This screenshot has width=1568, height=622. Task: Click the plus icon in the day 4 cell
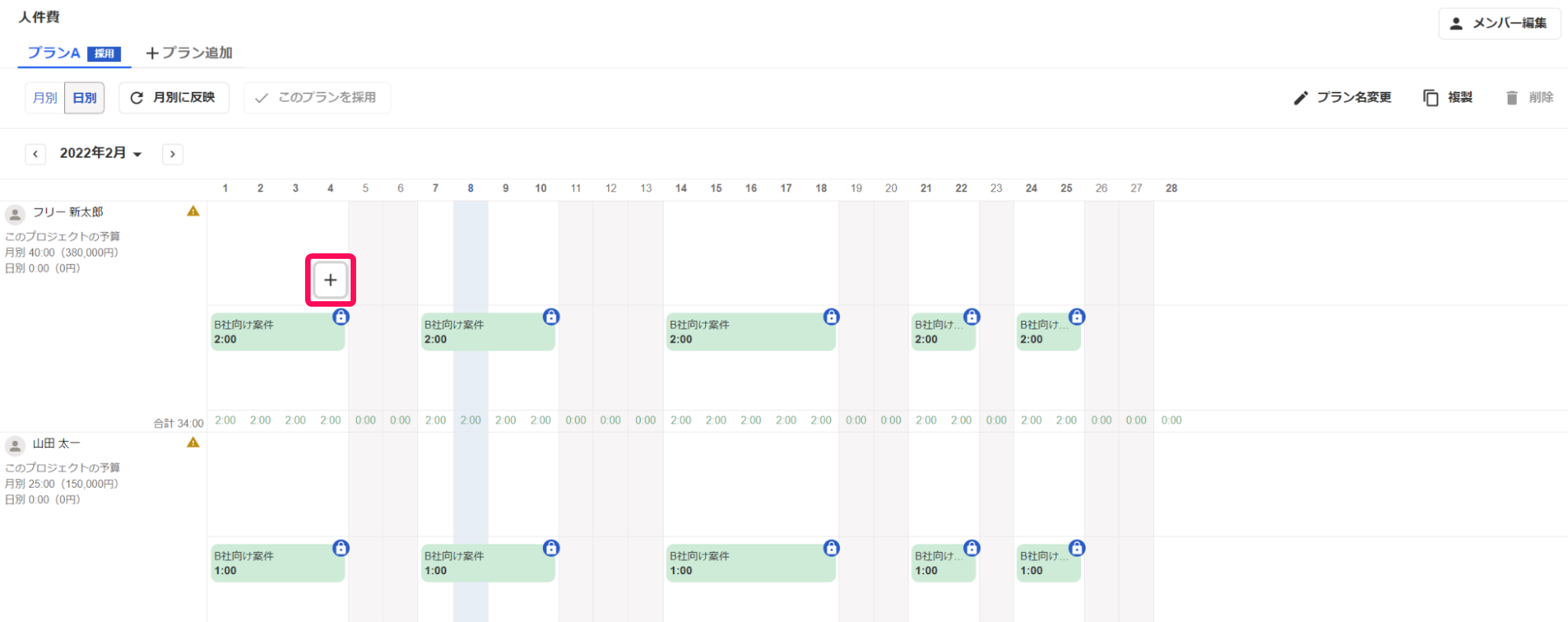coord(330,280)
